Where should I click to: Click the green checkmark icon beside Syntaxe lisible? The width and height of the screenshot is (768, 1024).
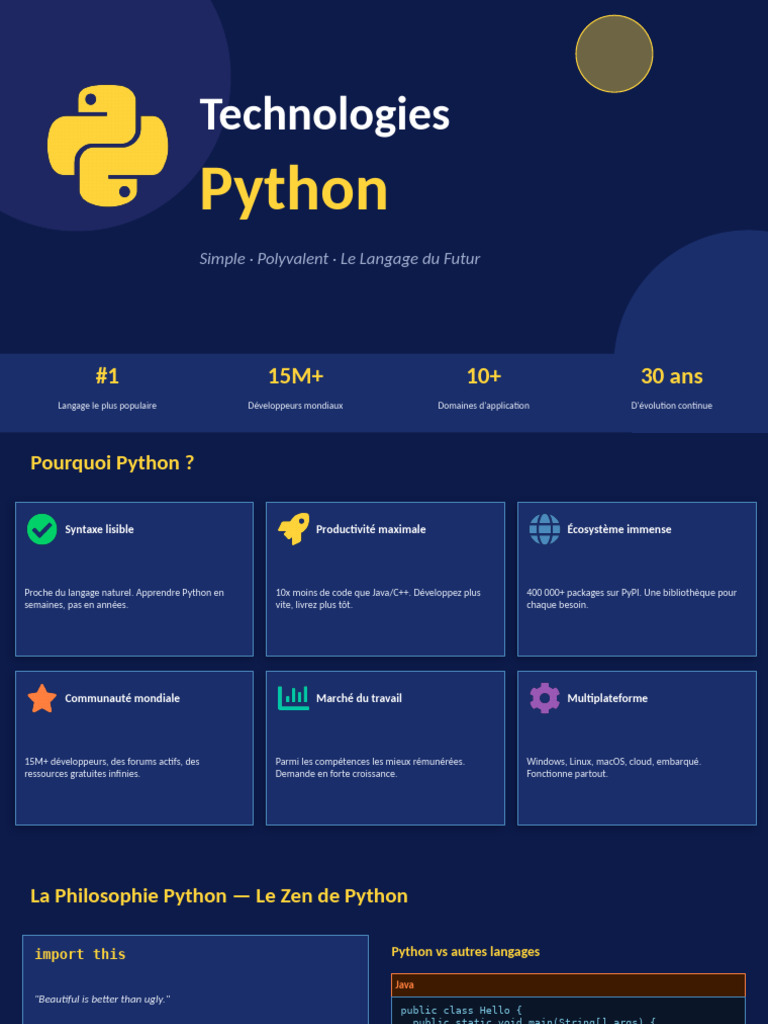[42, 529]
